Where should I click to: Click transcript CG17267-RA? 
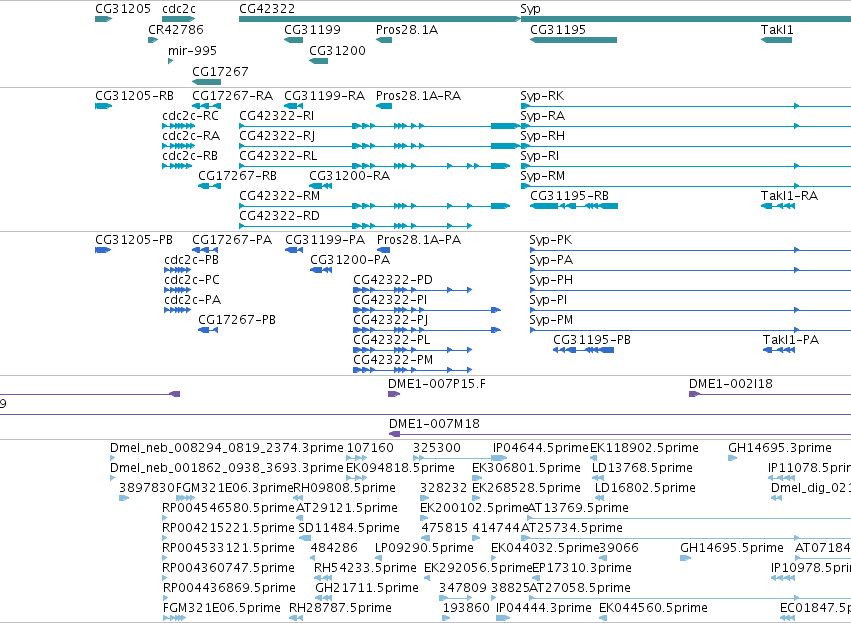tap(206, 106)
